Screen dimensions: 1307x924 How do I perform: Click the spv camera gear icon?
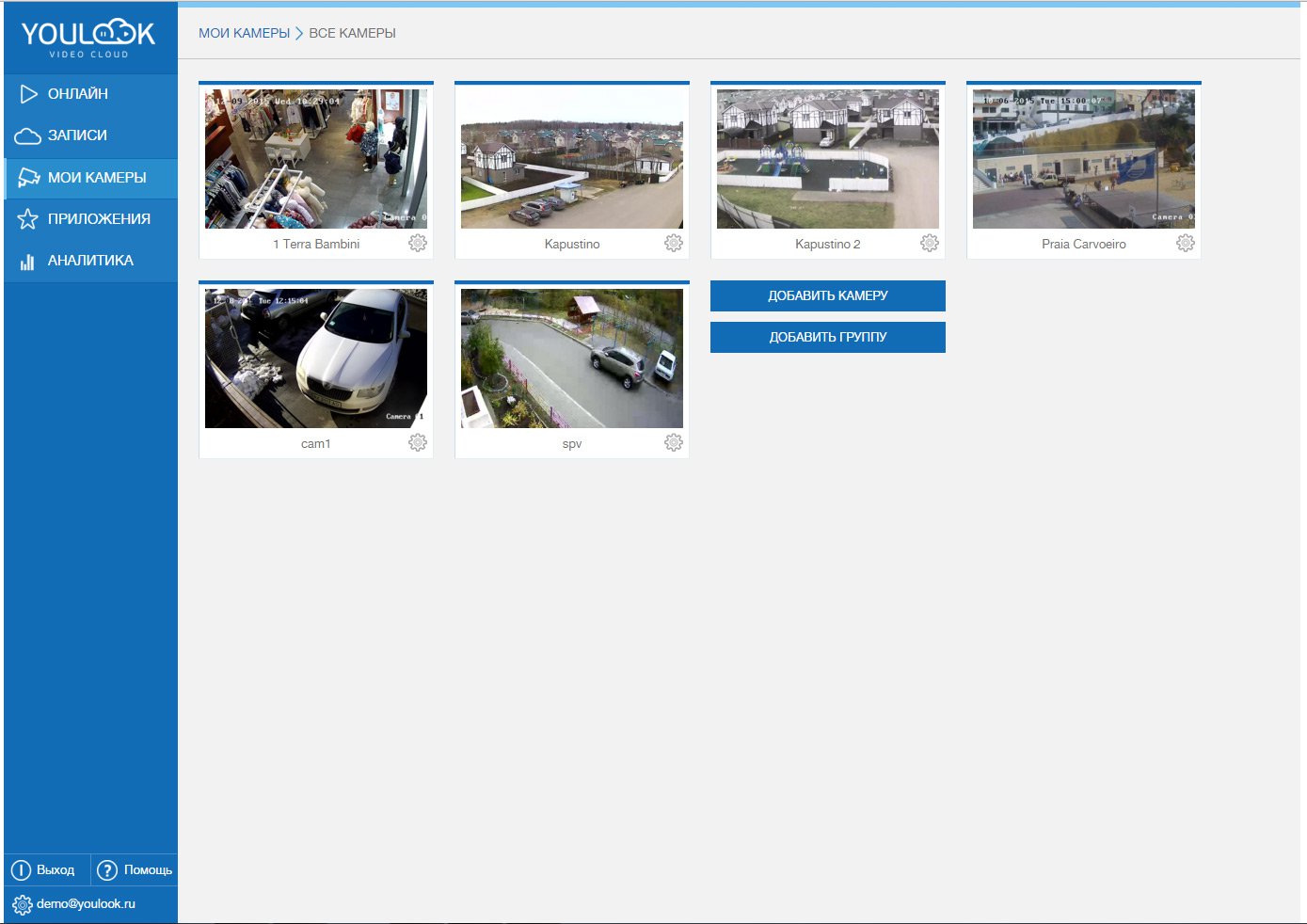pos(674,443)
